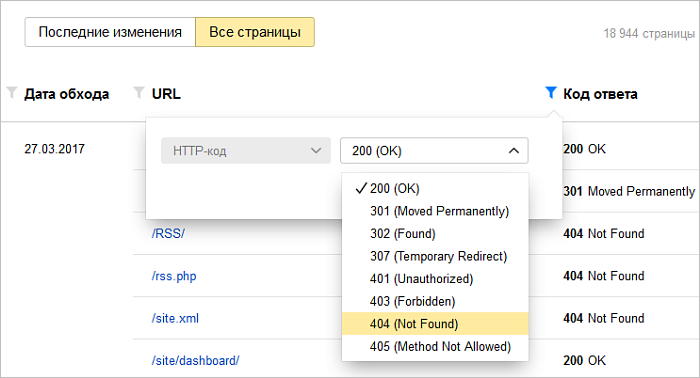Choose 401 (Unauthorized) status code
Viewport: 700px width, 378px height.
click(x=435, y=278)
